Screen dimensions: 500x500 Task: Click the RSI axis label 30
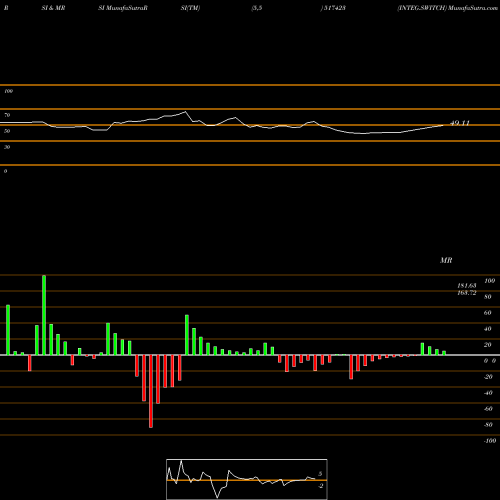click(x=7, y=147)
